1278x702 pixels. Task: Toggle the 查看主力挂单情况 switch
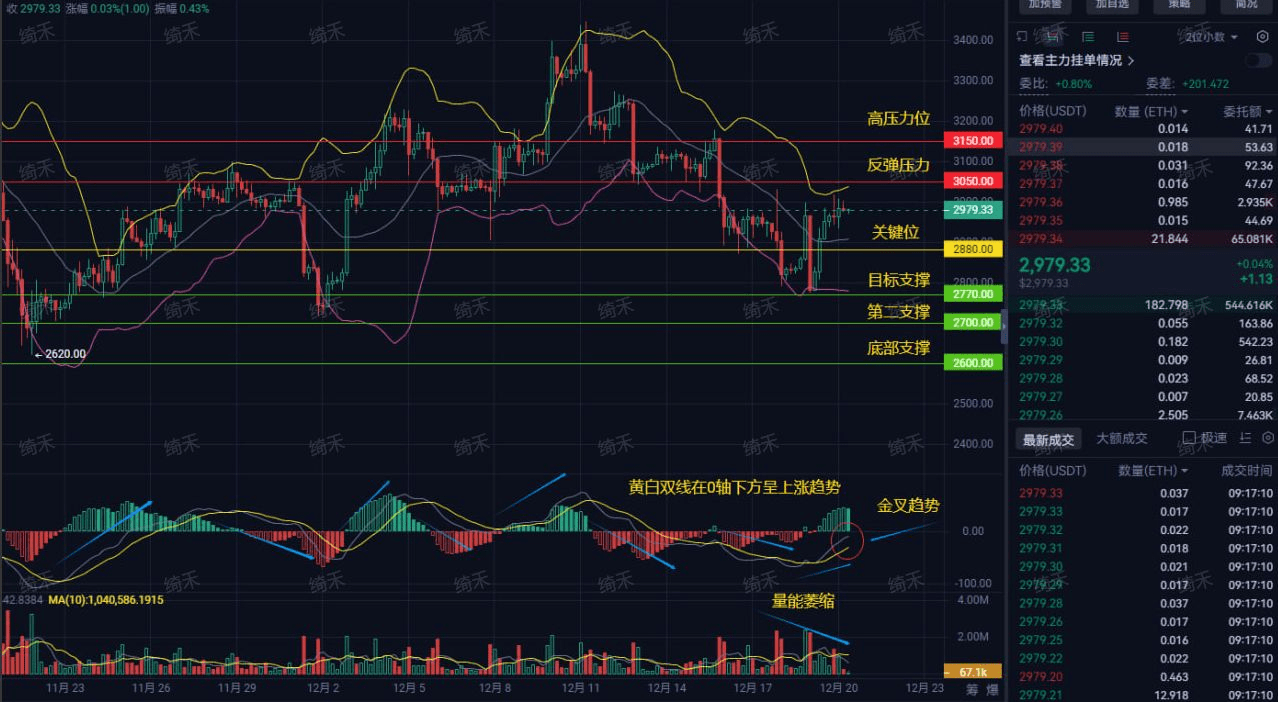click(x=1258, y=60)
